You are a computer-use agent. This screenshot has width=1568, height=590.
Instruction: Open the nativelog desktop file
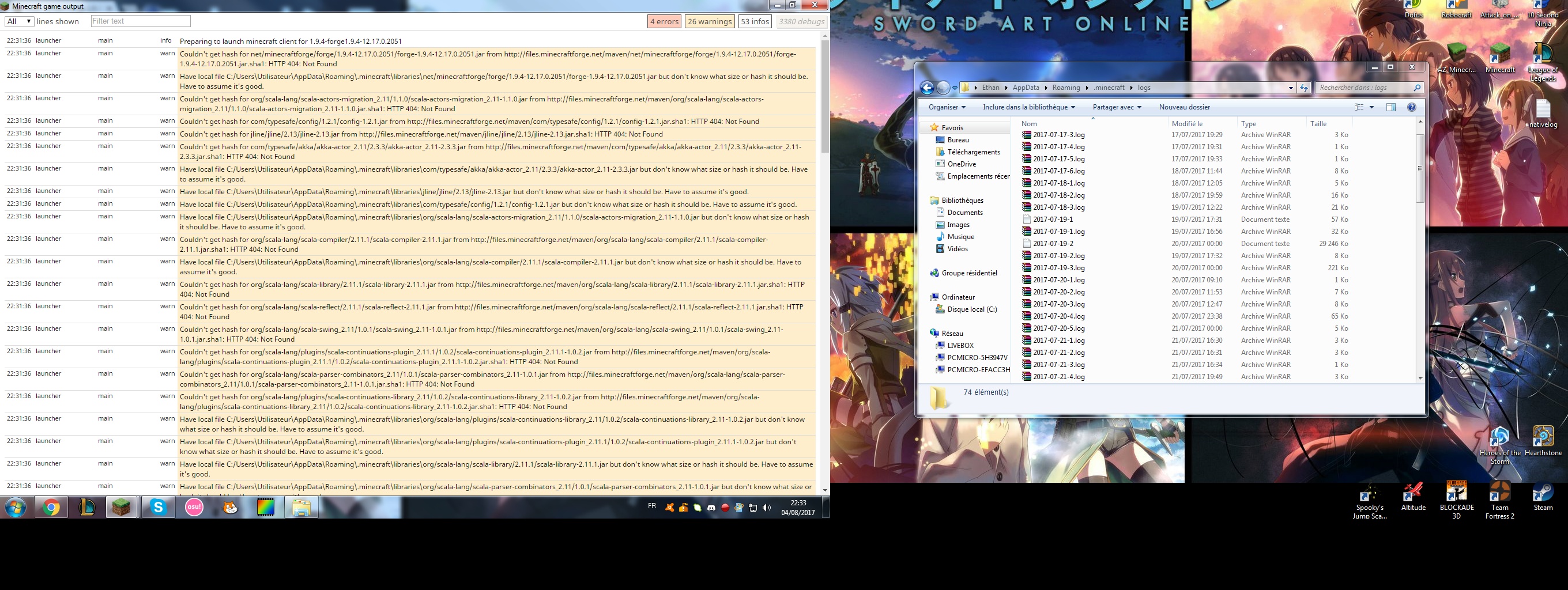pos(1543,114)
